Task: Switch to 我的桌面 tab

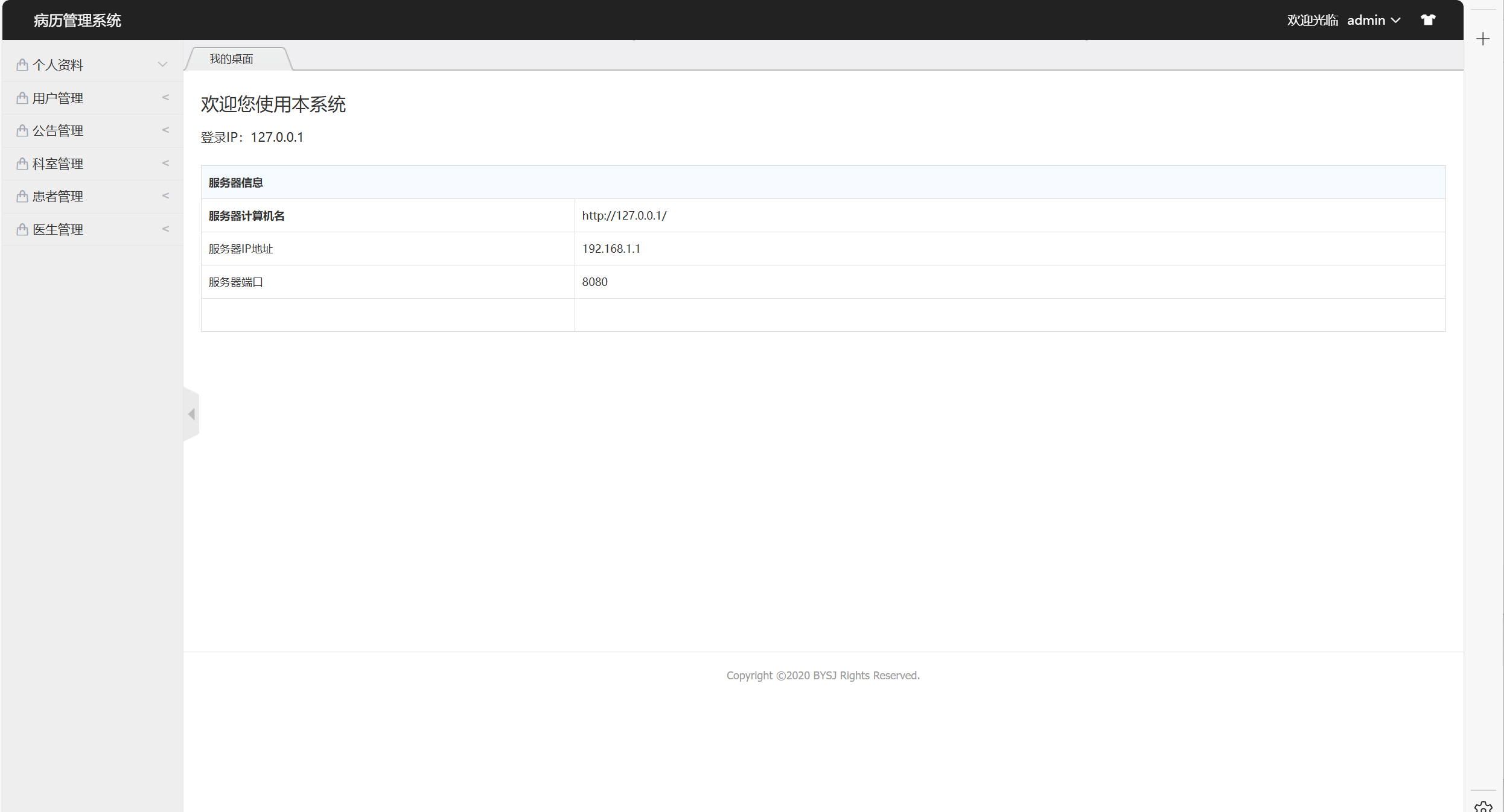Action: [232, 59]
